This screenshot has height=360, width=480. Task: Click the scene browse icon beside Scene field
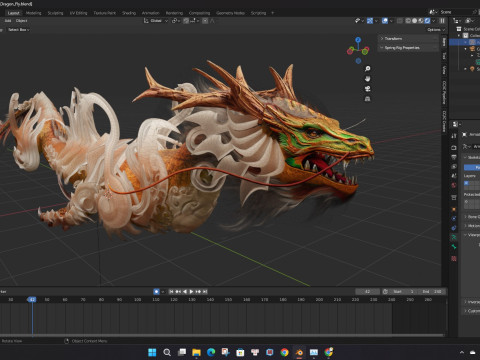pos(433,12)
